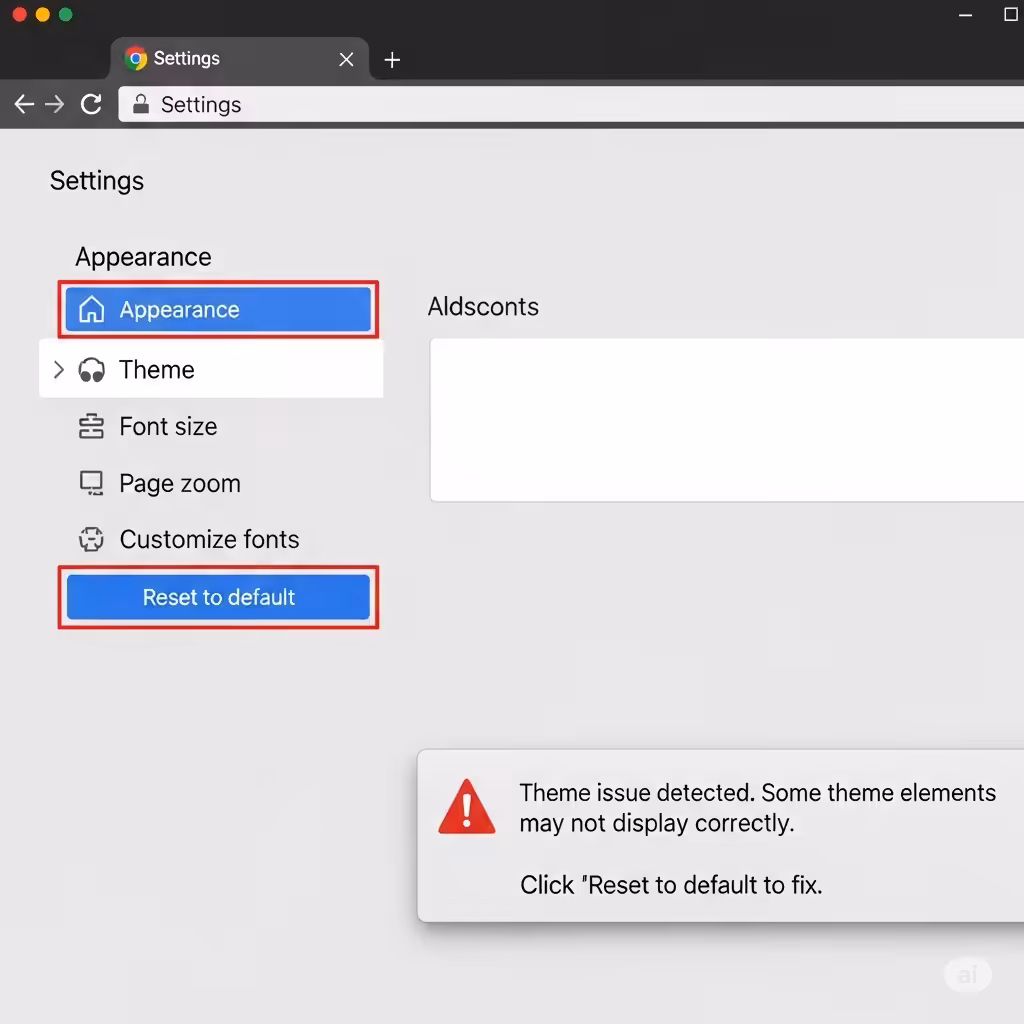Image resolution: width=1024 pixels, height=1024 pixels.
Task: Click the theme issue warning message
Action: coord(758,808)
